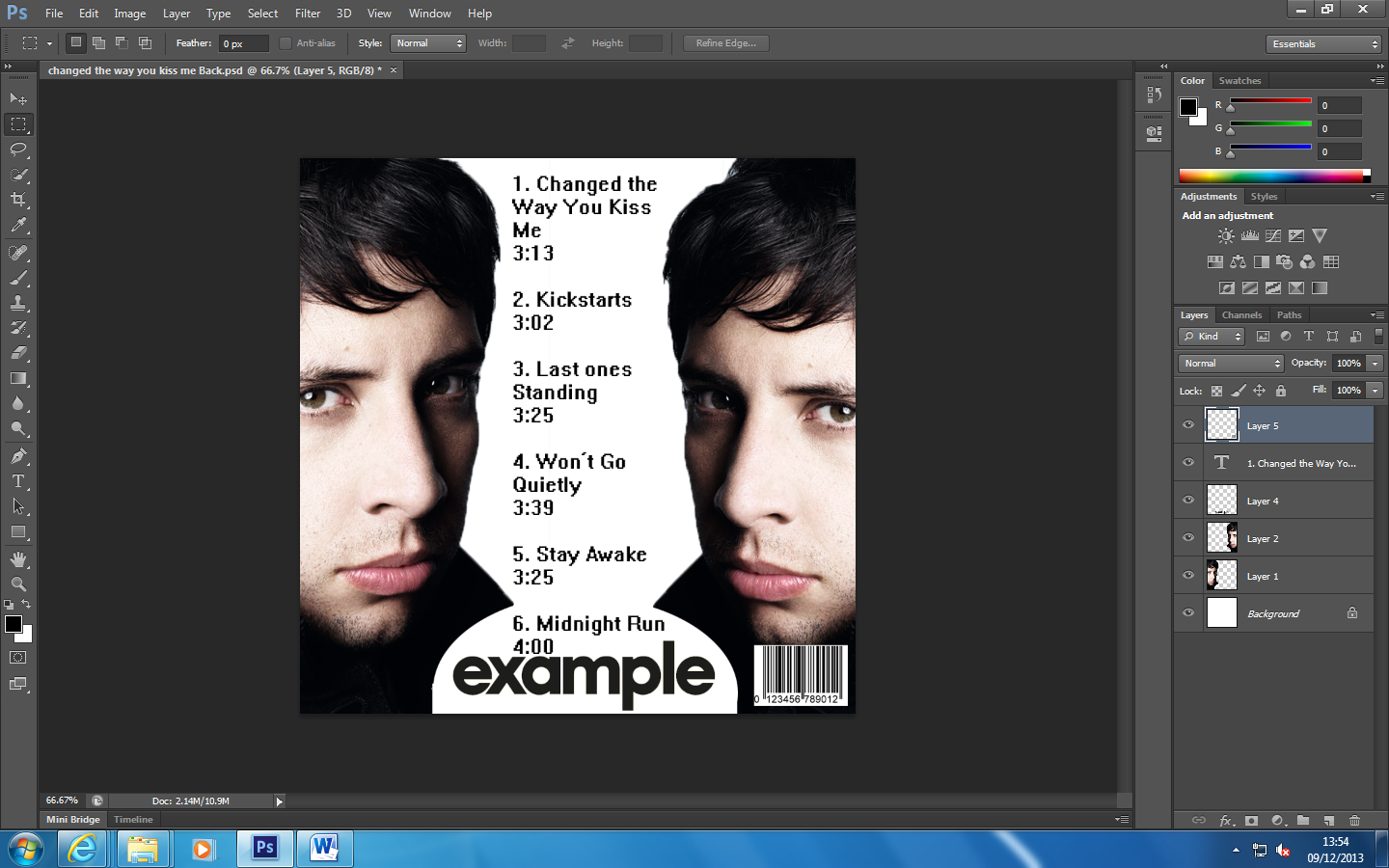1389x868 pixels.
Task: Switch to the Swatches tab
Action: (1239, 81)
